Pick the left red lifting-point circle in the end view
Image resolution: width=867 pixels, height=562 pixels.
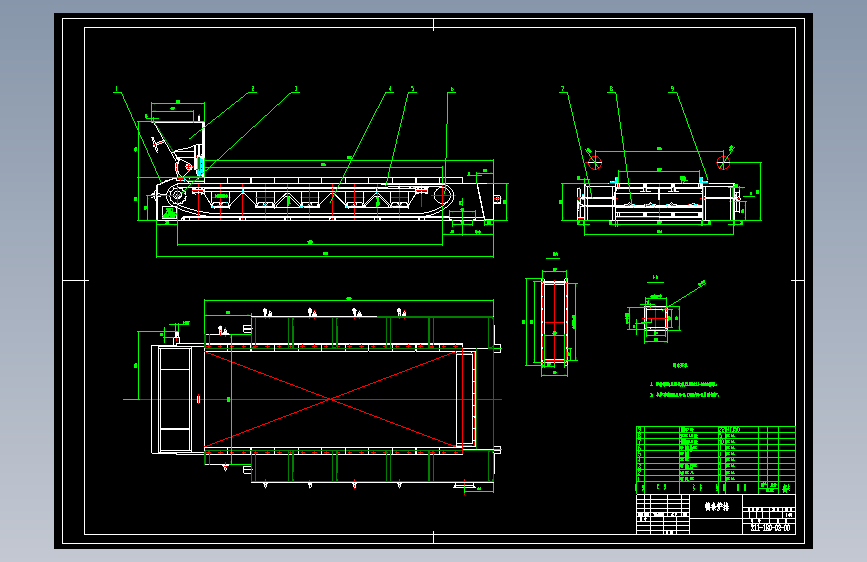[x=594, y=163]
